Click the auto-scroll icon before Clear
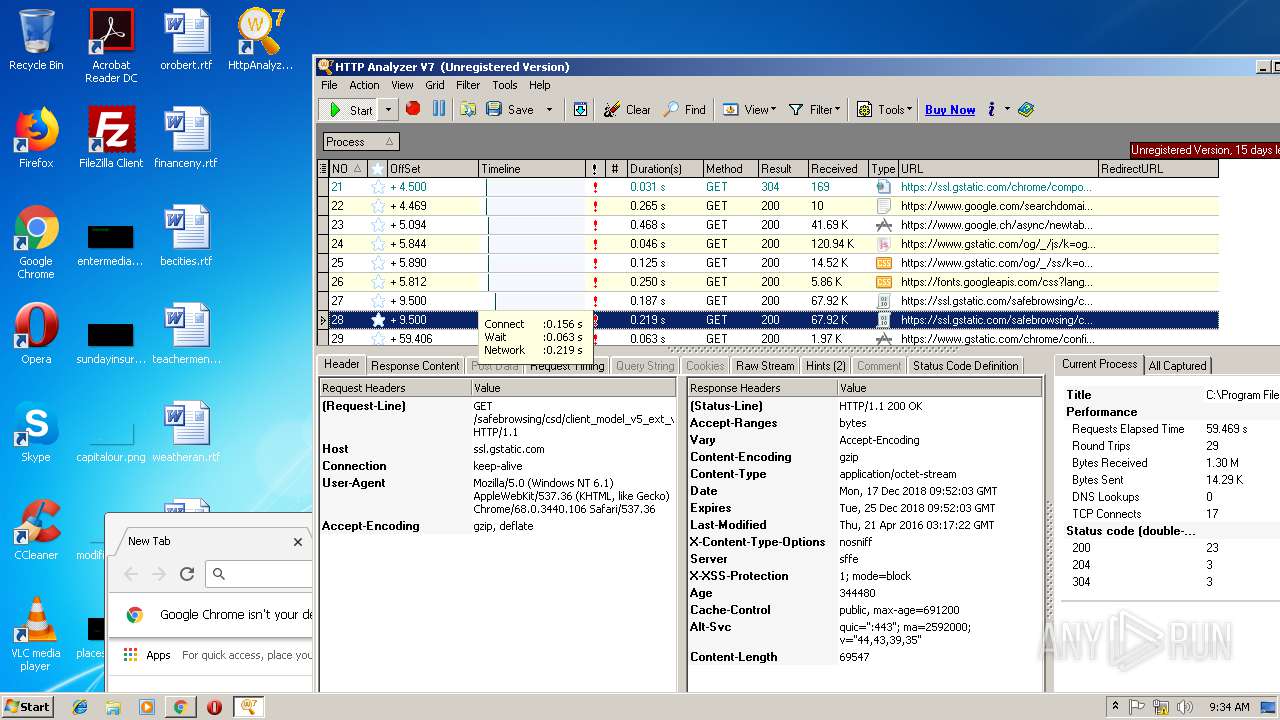This screenshot has width=1280, height=720. click(580, 109)
